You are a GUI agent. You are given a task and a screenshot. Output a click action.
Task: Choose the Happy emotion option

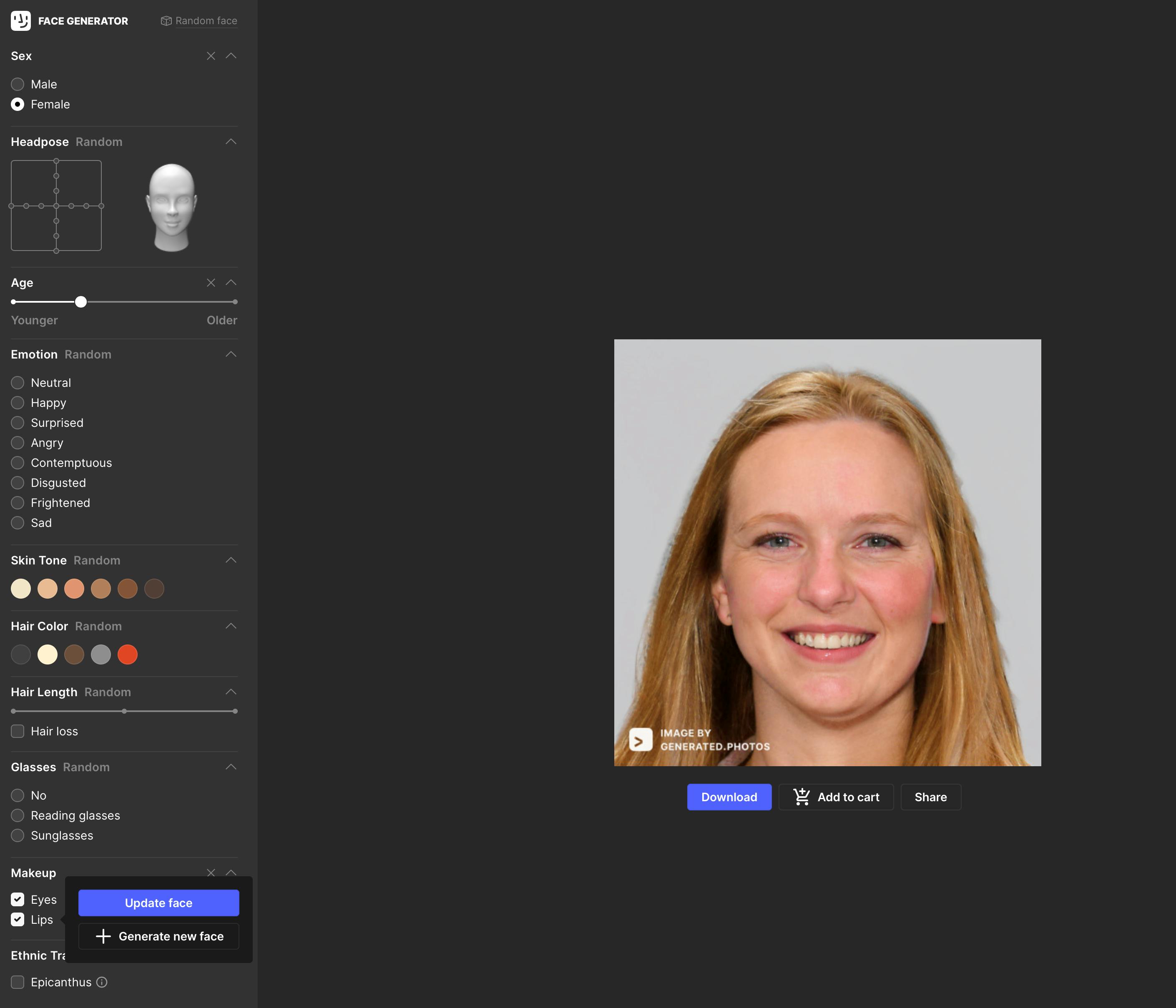(18, 403)
